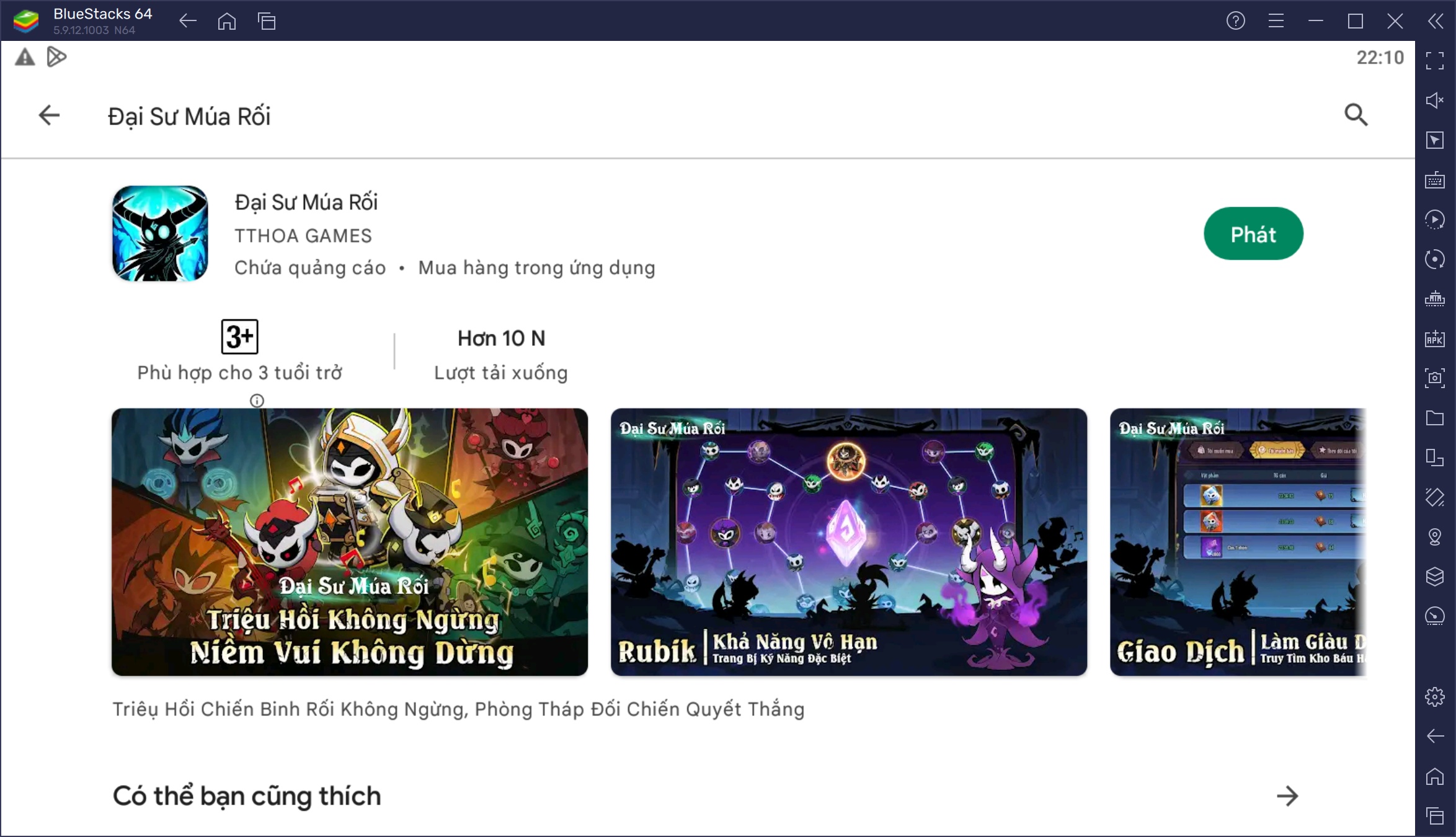Open the content rating info icon

point(257,401)
